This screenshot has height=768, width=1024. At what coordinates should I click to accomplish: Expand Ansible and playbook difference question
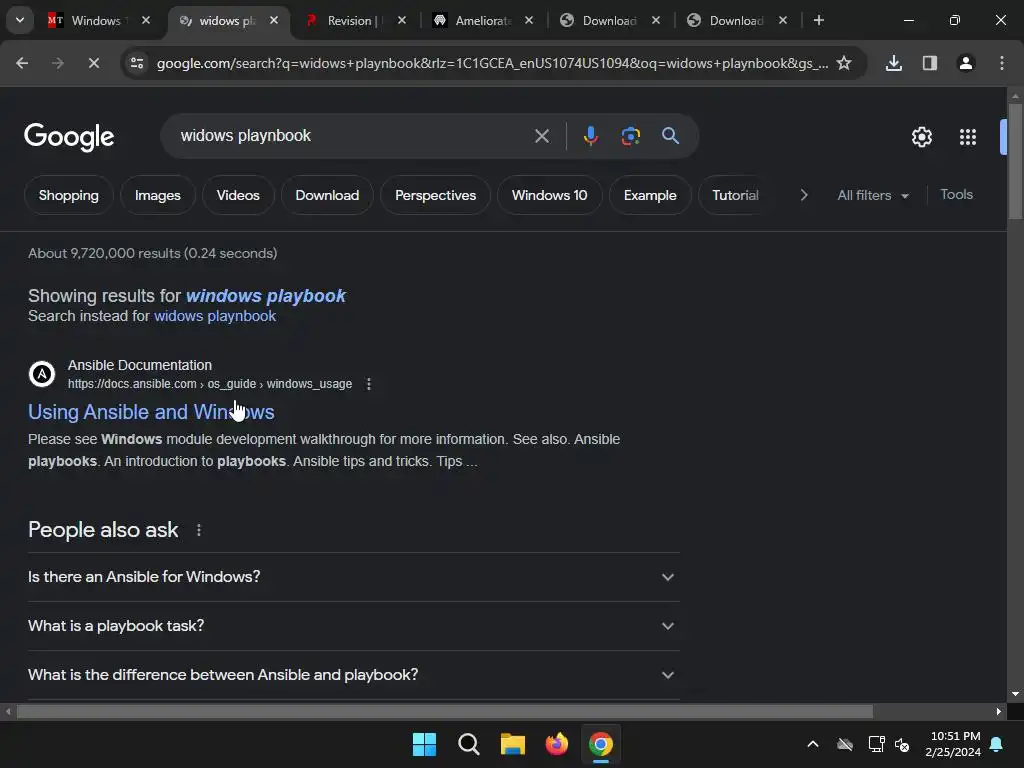coord(353,675)
